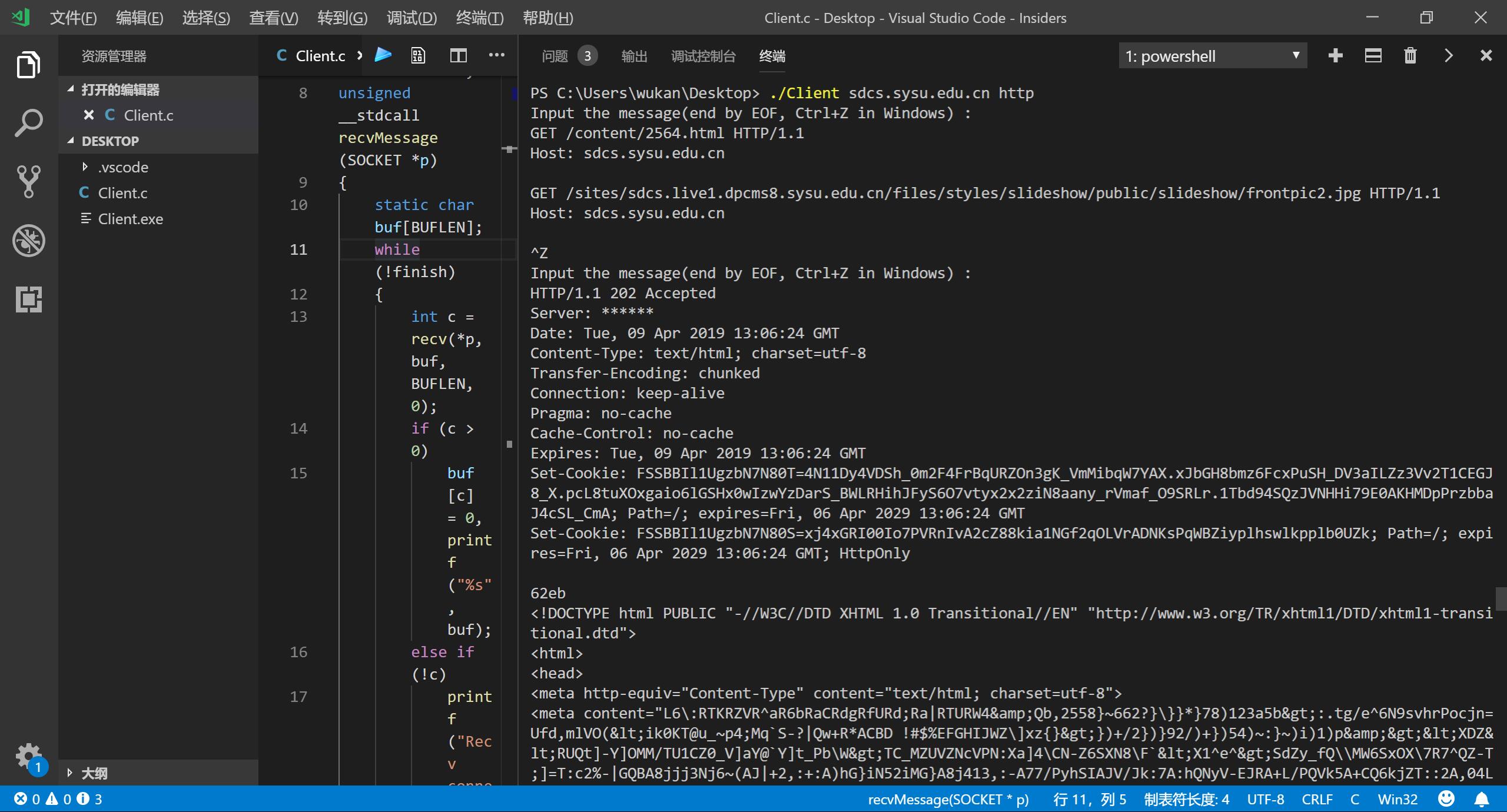The width and height of the screenshot is (1507, 812).
Task: Open the notifications bell in the status bar
Action: click(1482, 799)
